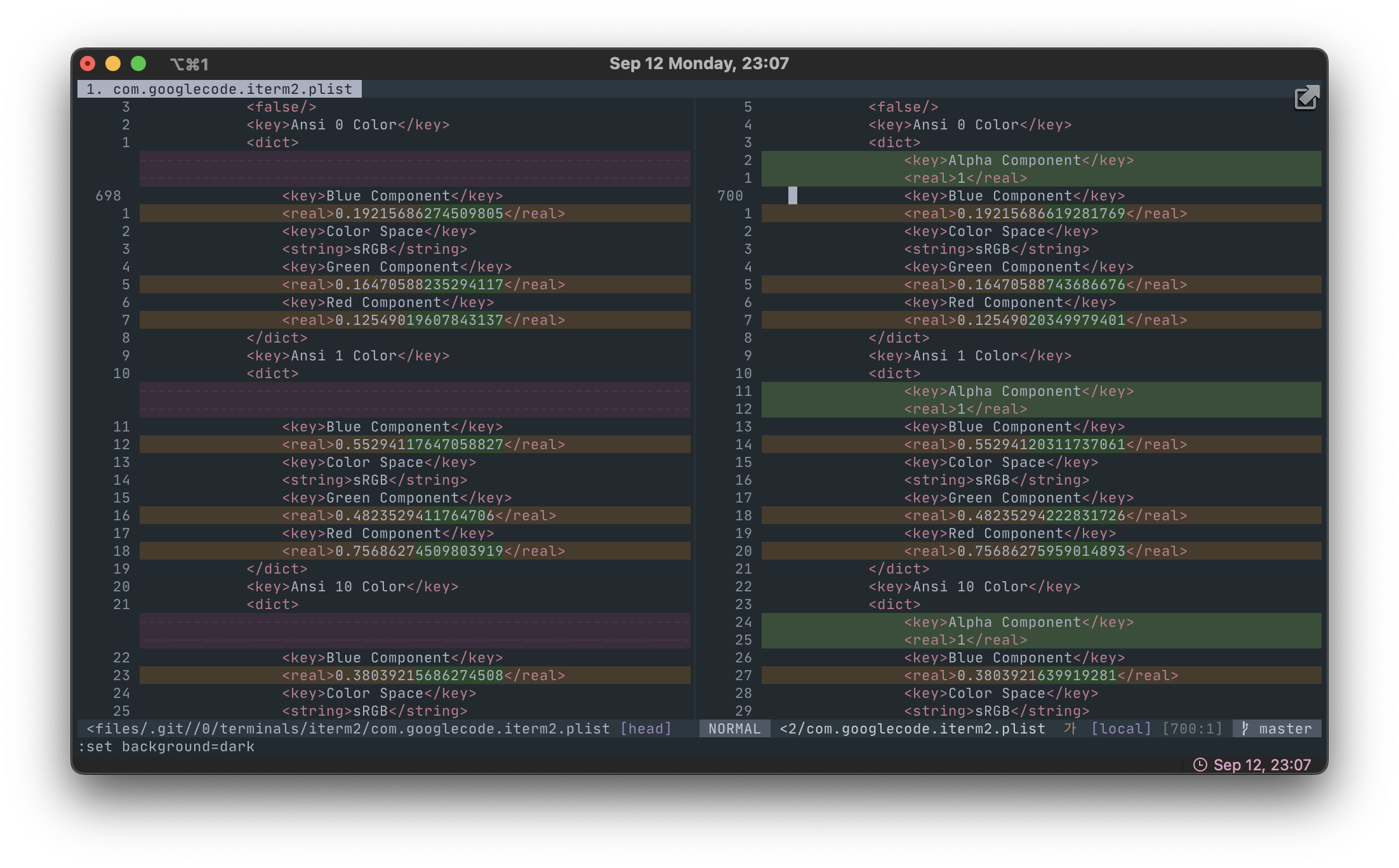
Task: Click value 0.16470588743686676 in the right pane
Action: 1041,284
